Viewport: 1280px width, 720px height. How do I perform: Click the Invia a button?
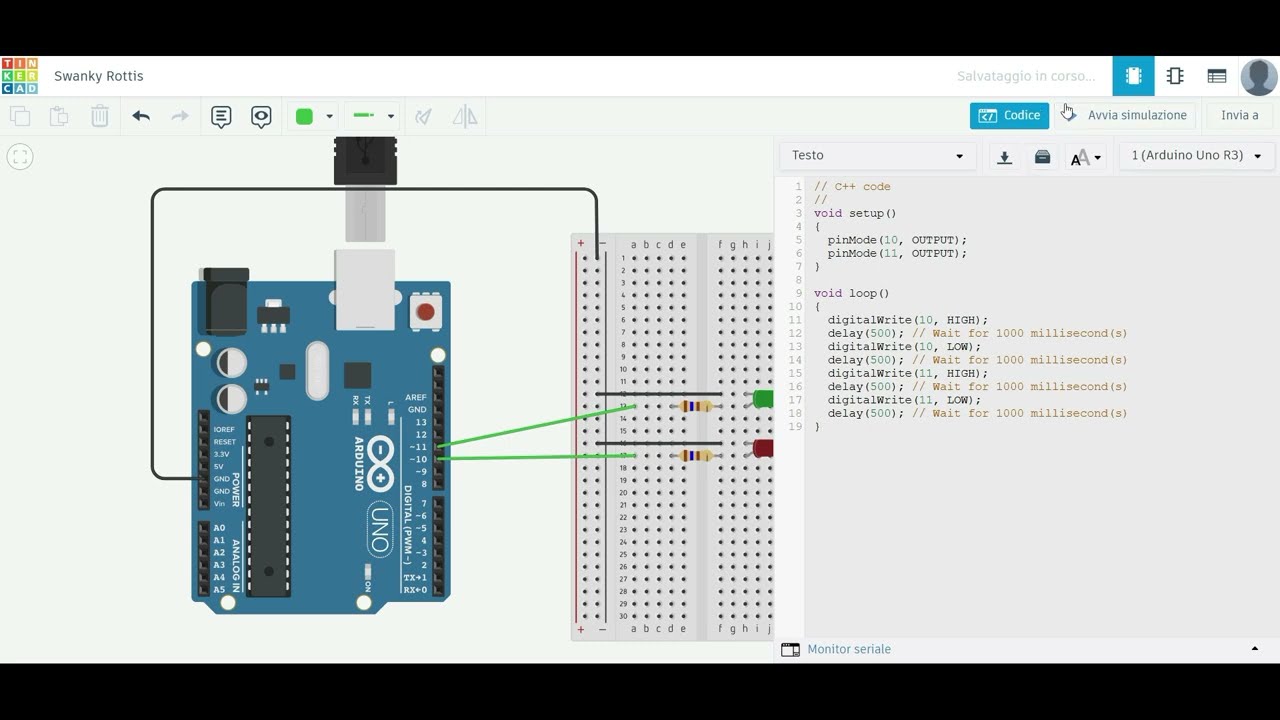(1240, 115)
